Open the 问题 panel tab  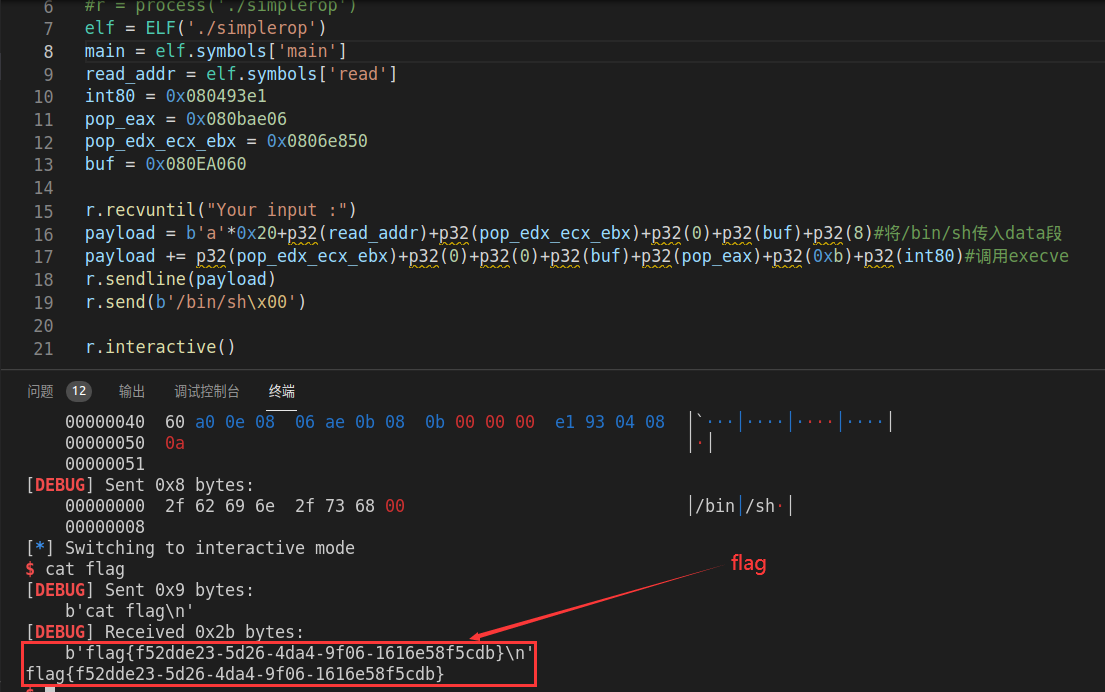coord(40,391)
